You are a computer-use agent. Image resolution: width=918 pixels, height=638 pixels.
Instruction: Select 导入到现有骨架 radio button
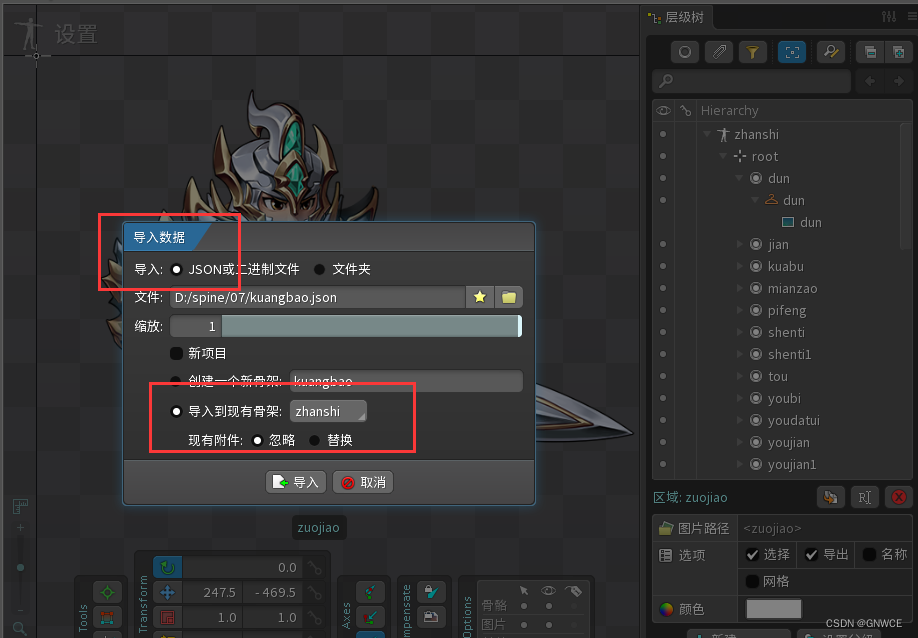tap(176, 411)
